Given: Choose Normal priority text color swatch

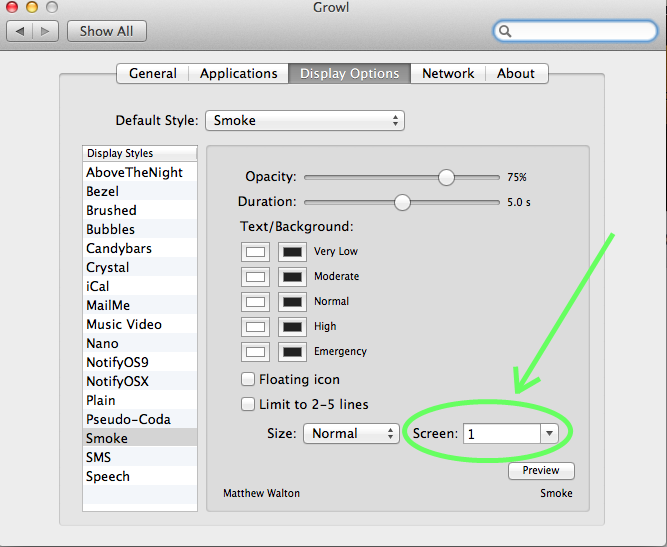Looking at the screenshot, I should click(x=255, y=302).
